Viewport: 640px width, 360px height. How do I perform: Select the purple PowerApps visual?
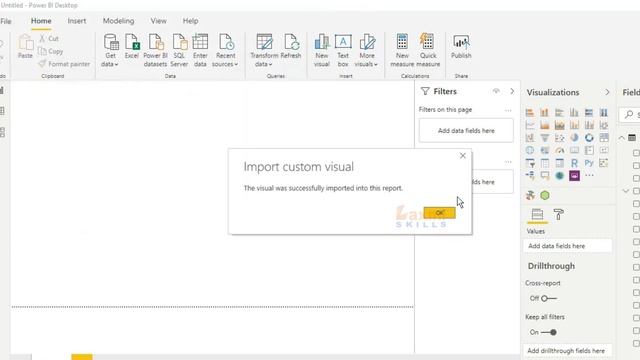coord(574,176)
